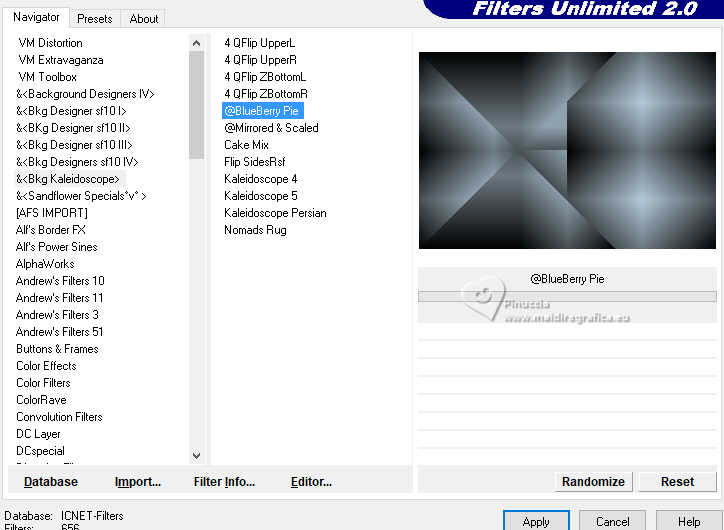Click the category list scroll-down arrow
724x530 pixels.
coord(196,455)
